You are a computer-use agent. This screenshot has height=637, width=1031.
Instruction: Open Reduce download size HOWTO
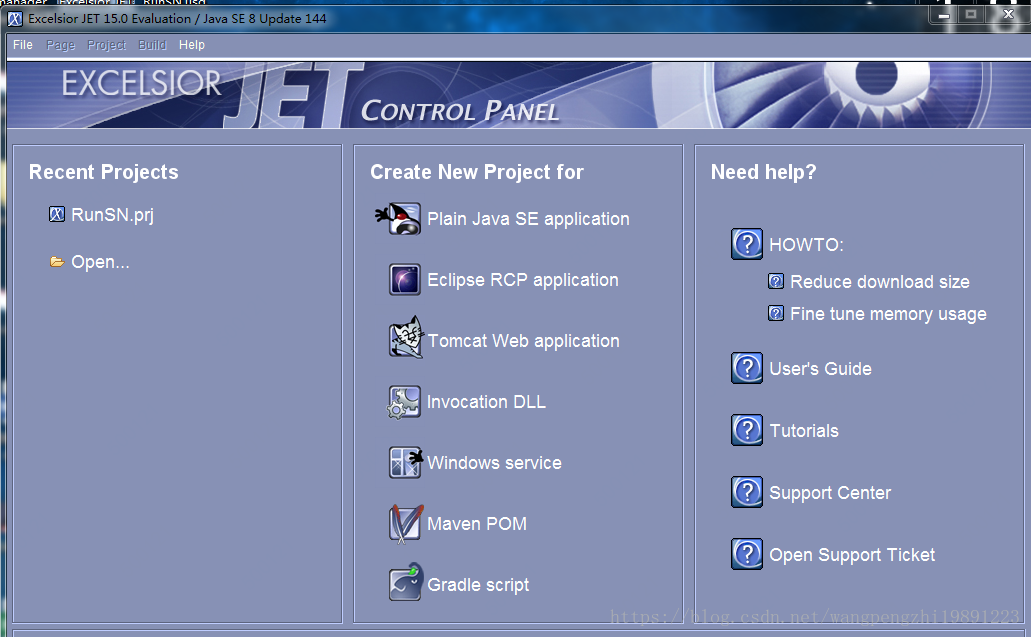pyautogui.click(x=880, y=281)
